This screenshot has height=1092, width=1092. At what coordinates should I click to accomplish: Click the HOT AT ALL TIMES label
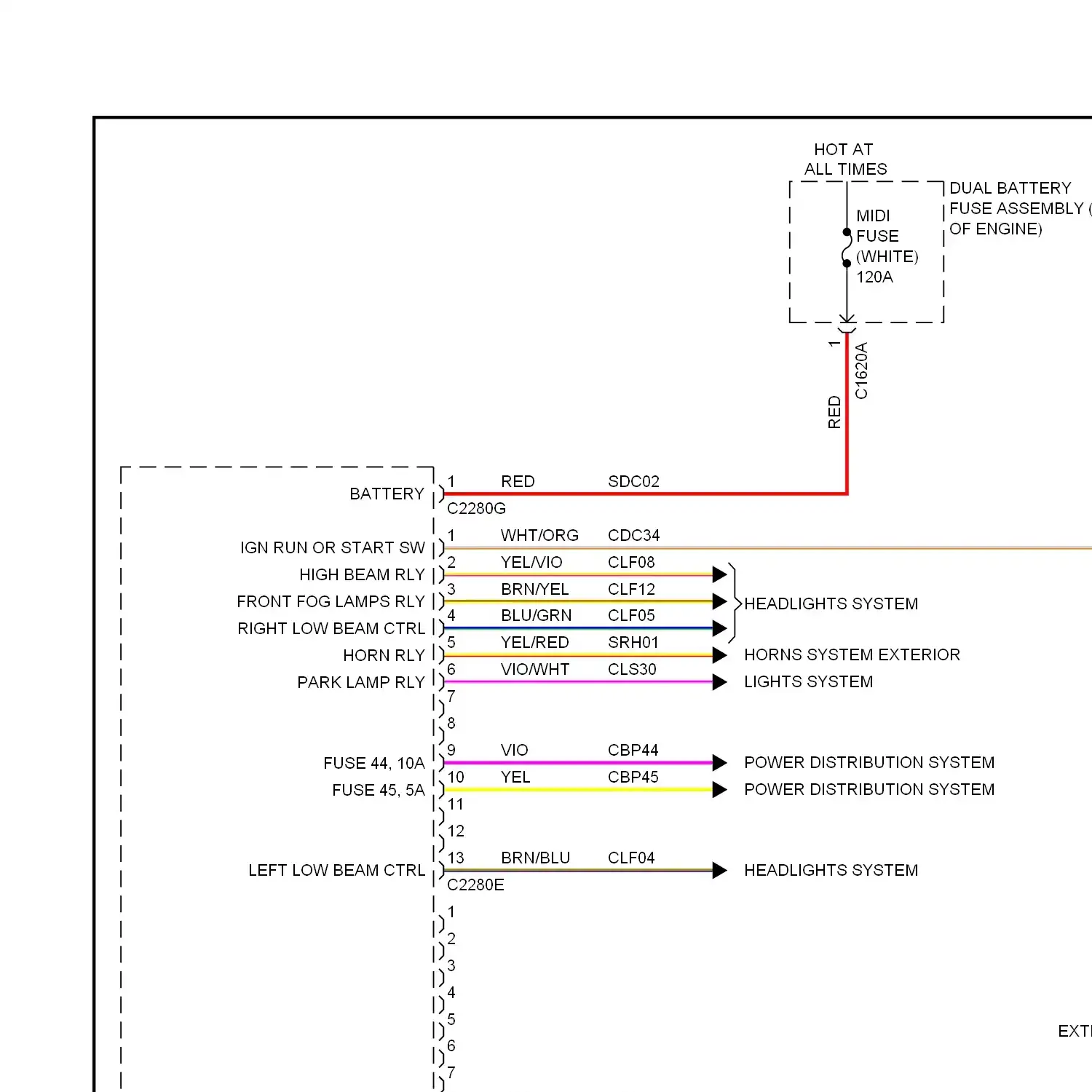click(844, 159)
